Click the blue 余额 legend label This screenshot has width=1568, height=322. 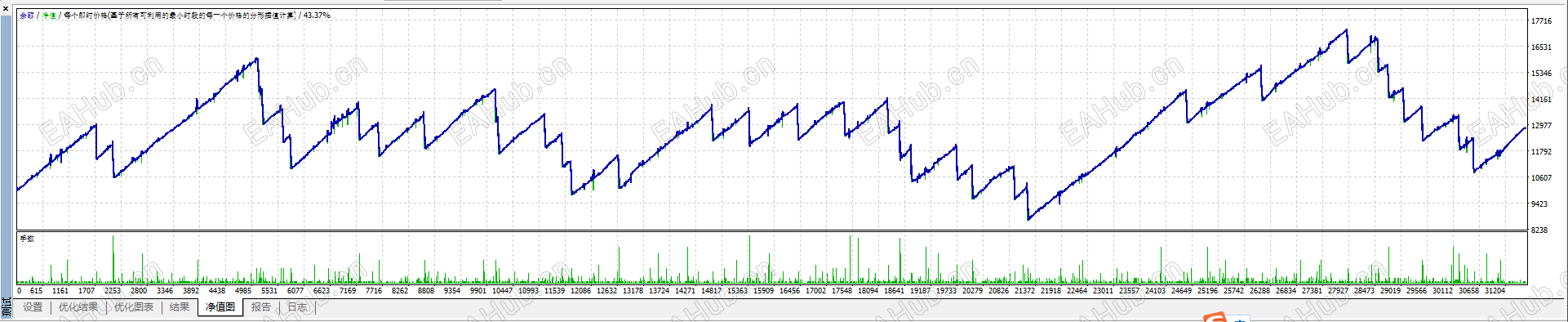(x=27, y=16)
